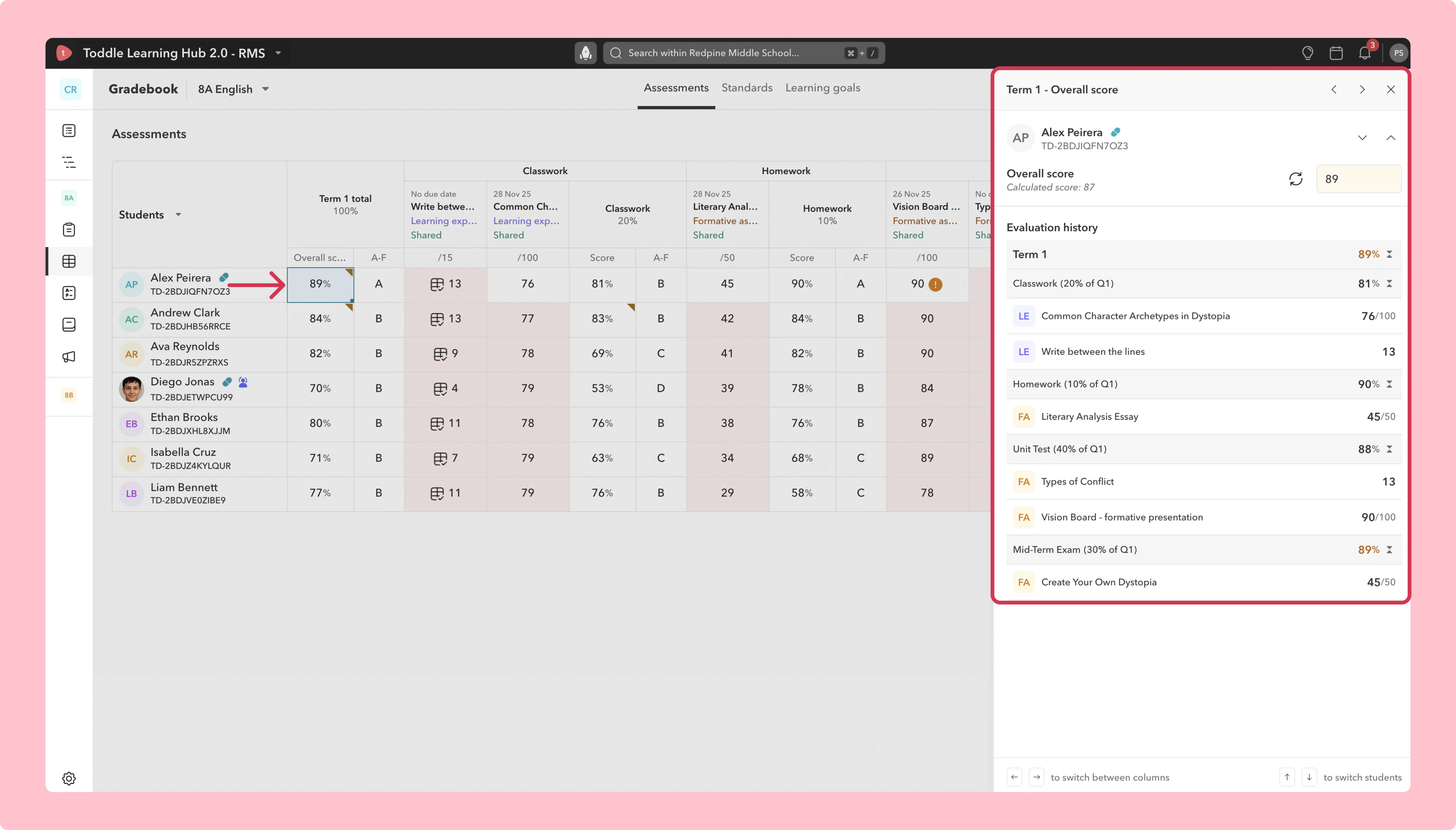Open the PS profile avatar menu
Screen dimensions: 1456x830
tap(1398, 53)
